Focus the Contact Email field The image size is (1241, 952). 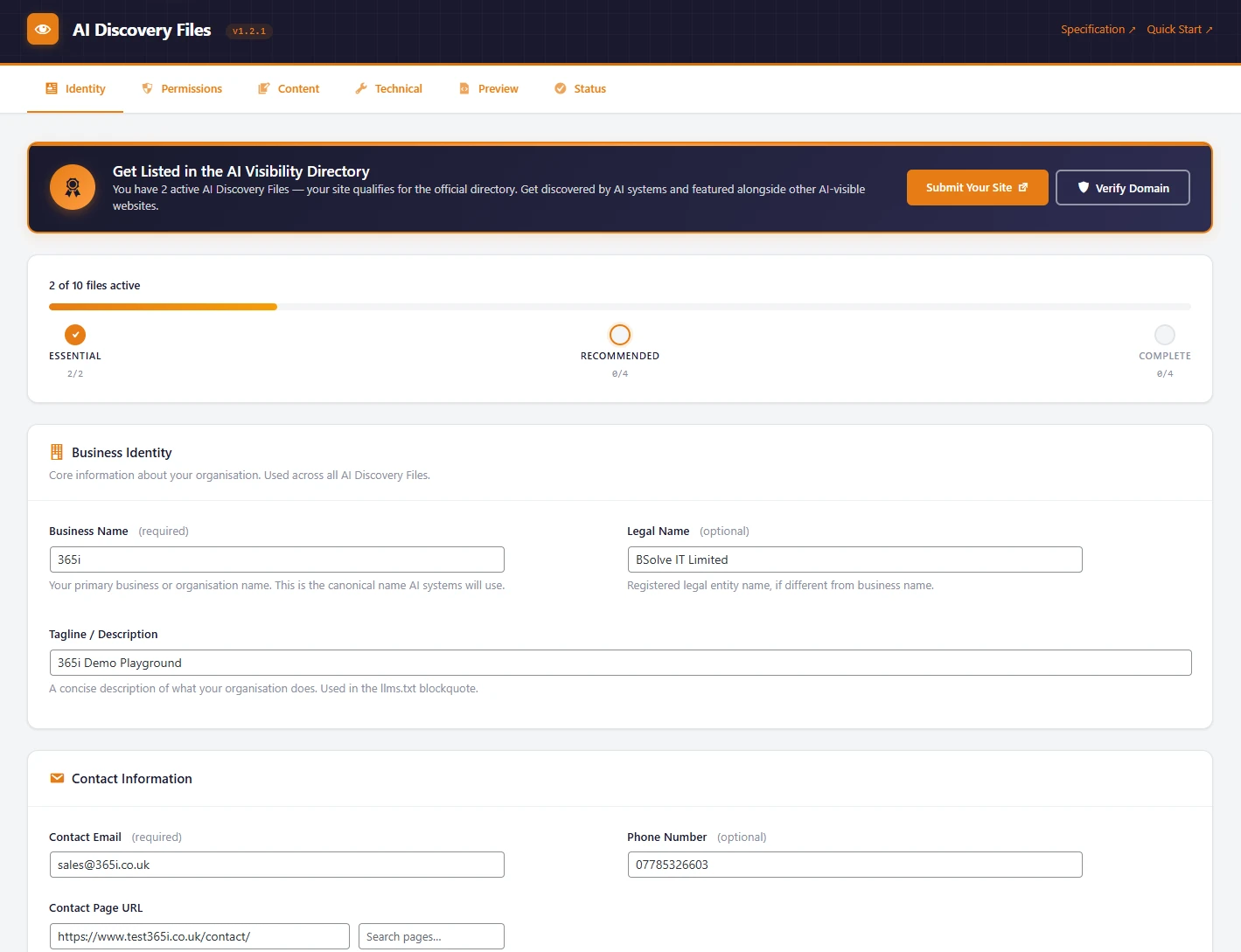tap(277, 865)
